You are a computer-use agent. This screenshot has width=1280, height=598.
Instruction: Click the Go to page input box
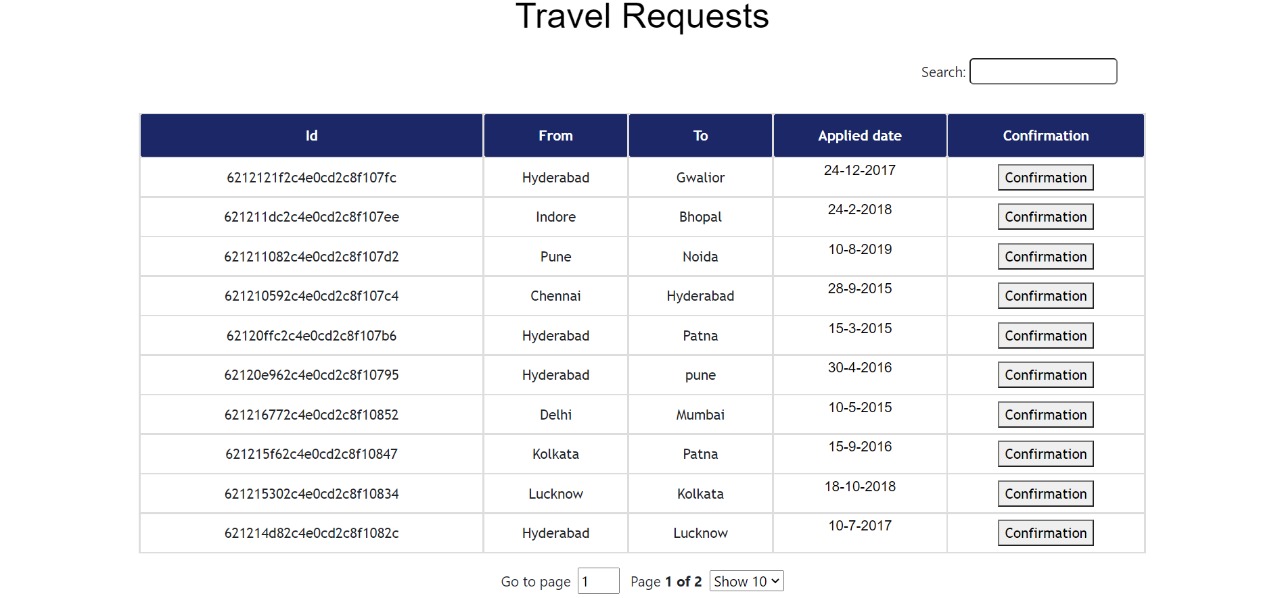pyautogui.click(x=598, y=581)
